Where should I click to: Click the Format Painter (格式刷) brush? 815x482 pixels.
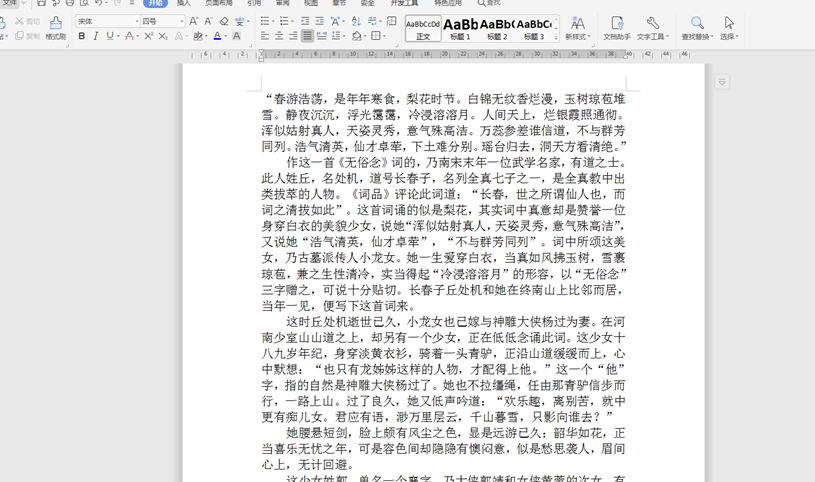(x=56, y=28)
